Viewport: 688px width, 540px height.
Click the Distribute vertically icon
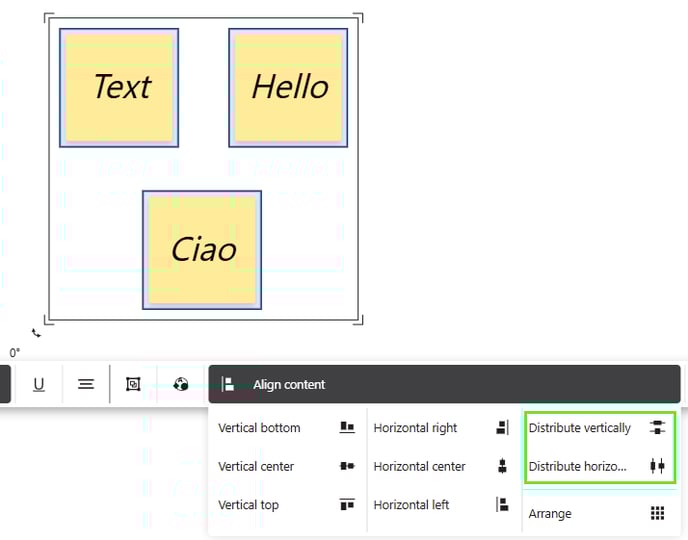coord(657,427)
